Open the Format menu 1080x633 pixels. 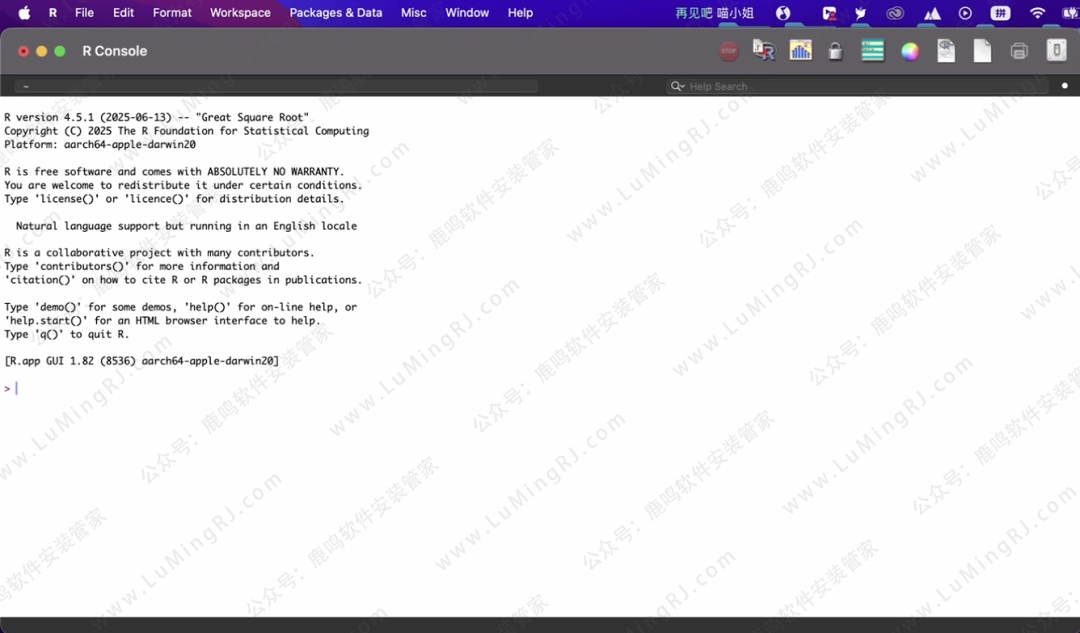point(172,13)
